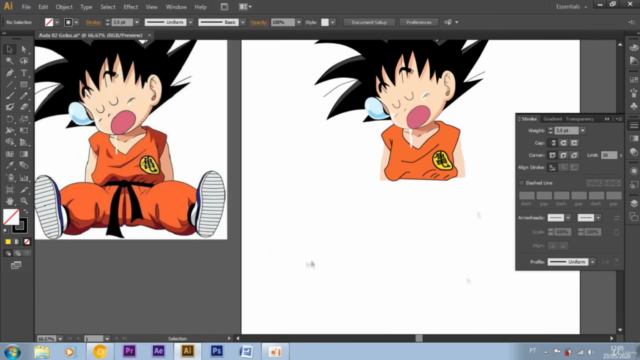
Task: Open second Arrowheads dropdown
Action: click(598, 218)
